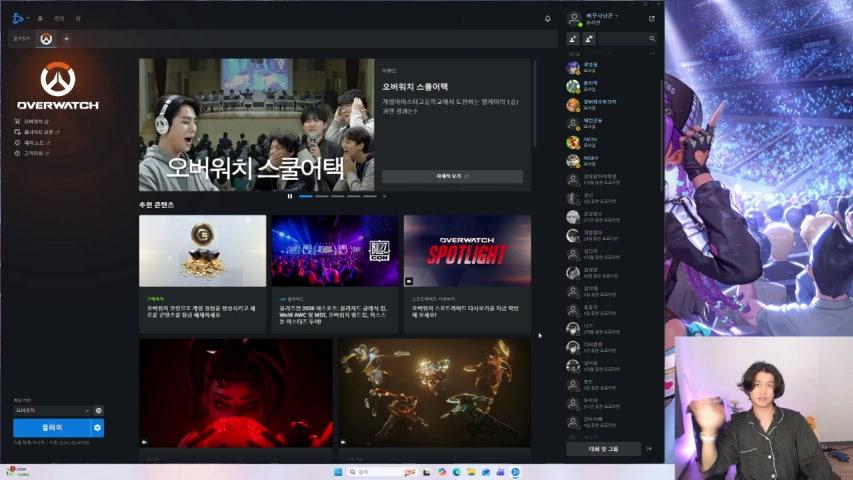Open Microsoft Edge from the taskbar
Viewport: 853px width, 480px height.
click(x=456, y=472)
